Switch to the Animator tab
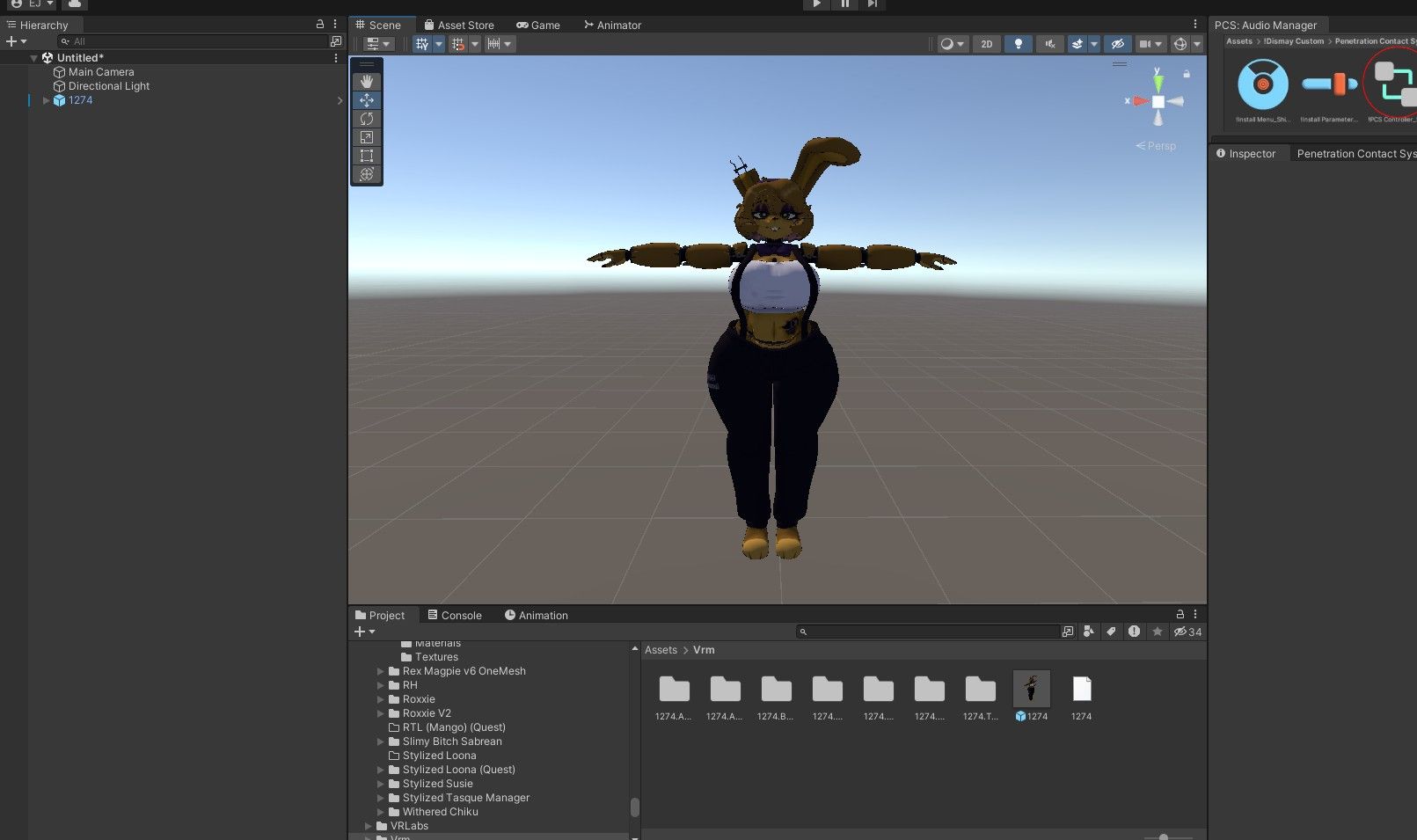Screen dimensions: 1417x840 [x=613, y=26]
